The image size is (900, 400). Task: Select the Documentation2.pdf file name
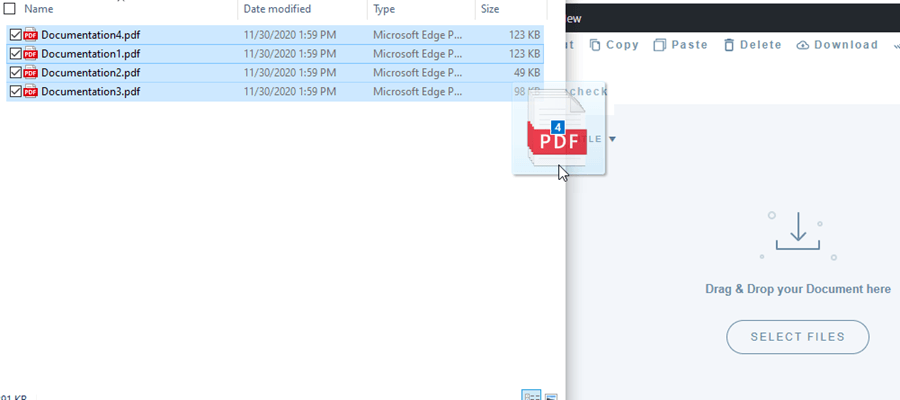90,73
